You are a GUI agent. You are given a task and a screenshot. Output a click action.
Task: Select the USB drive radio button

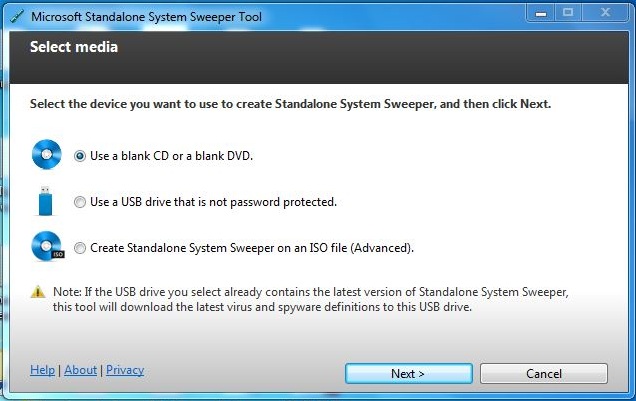click(80, 202)
